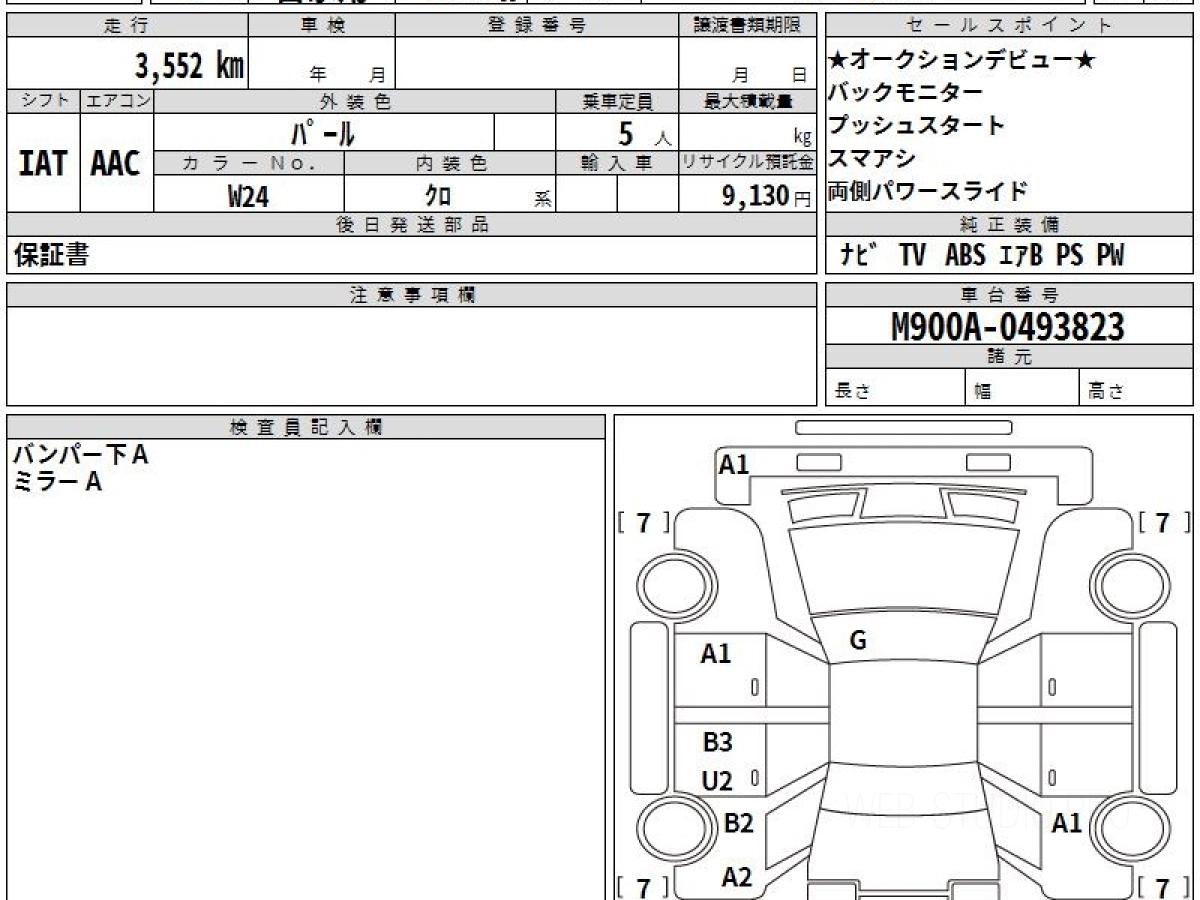
Task: Click the 譲渡書類期限 header
Action: (747, 26)
